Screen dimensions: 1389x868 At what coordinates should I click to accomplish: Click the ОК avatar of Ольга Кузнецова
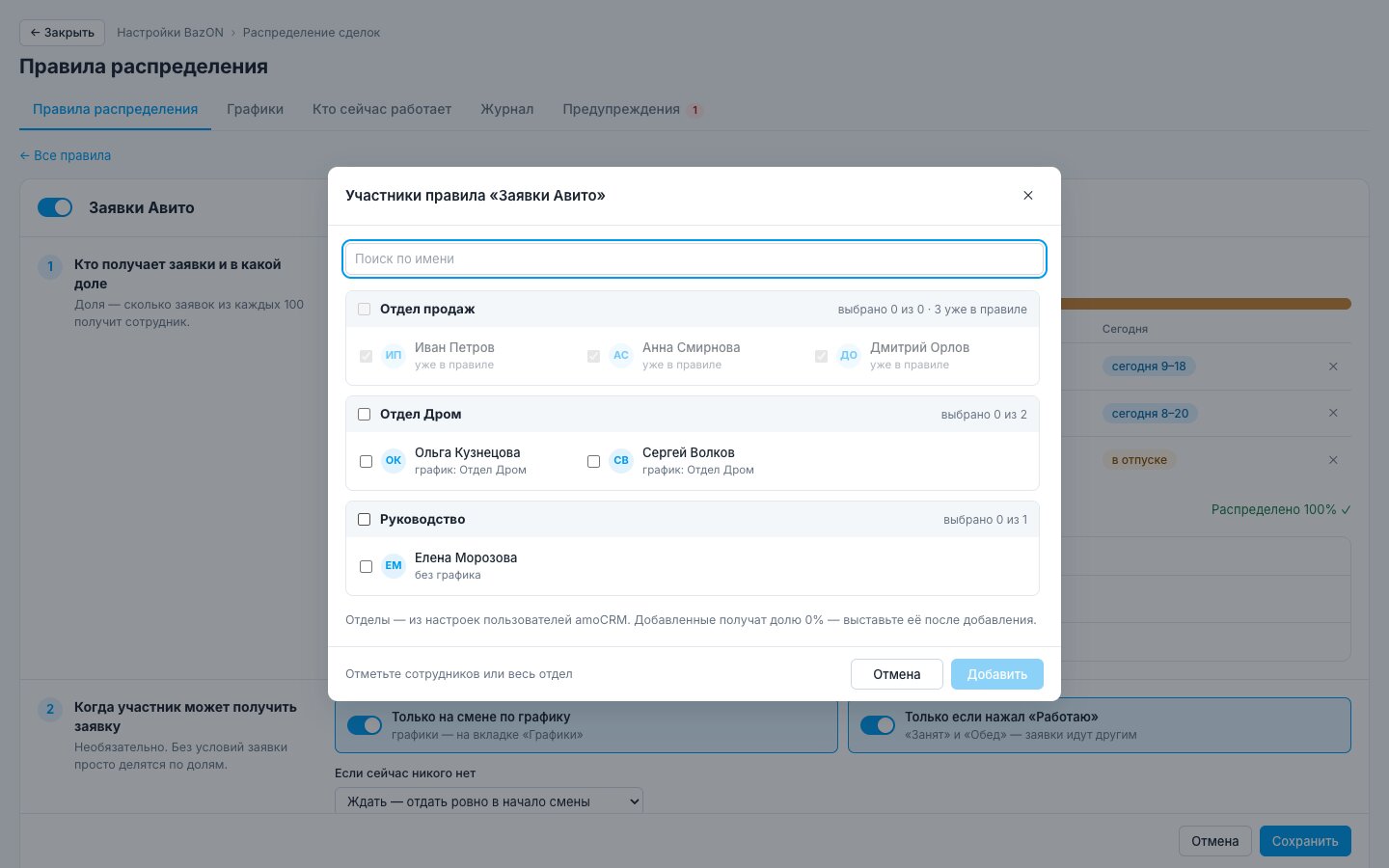pos(394,460)
